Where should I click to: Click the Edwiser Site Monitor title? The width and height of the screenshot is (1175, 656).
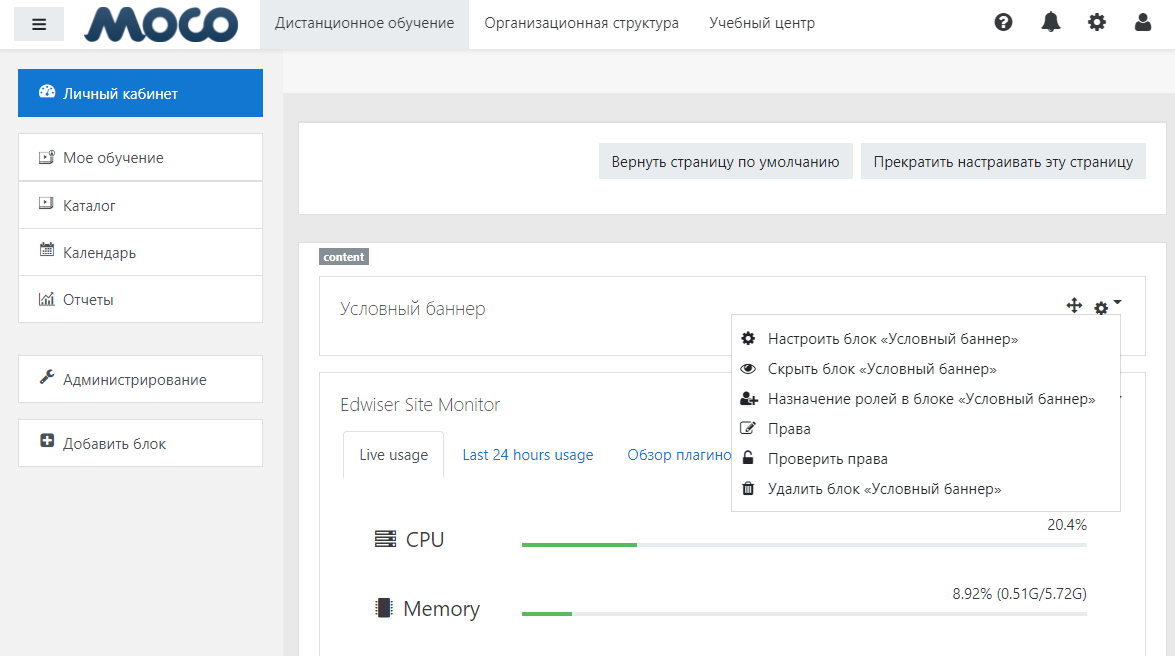420,404
